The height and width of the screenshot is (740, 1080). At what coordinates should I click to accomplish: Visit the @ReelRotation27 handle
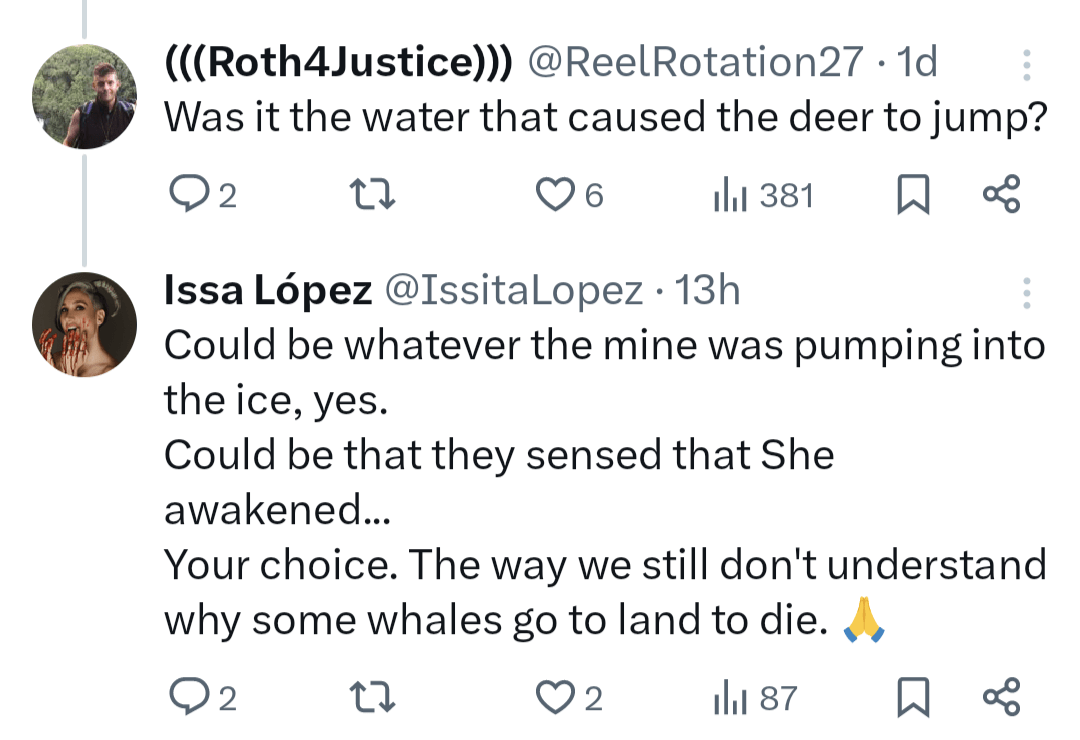[x=694, y=63]
